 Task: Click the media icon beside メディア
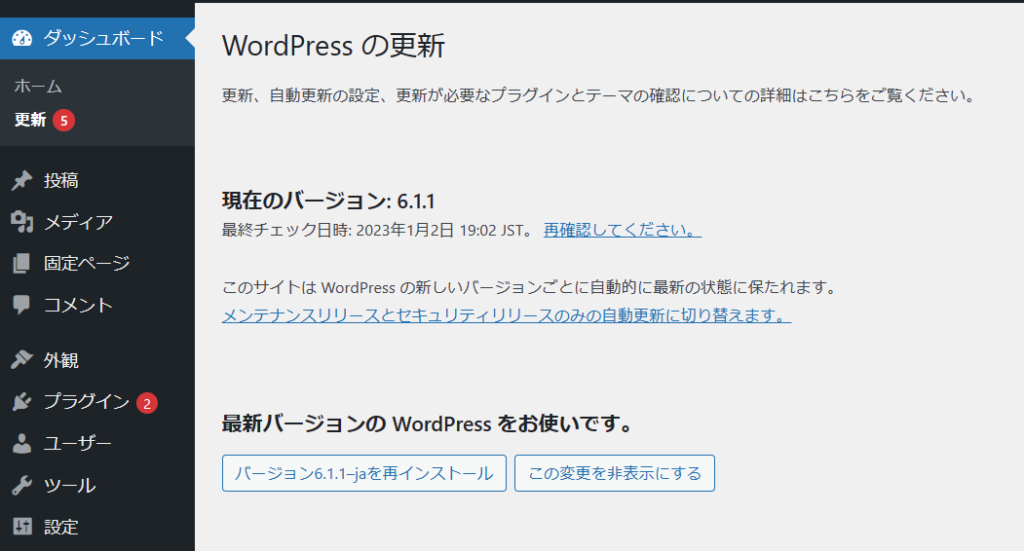pos(22,222)
